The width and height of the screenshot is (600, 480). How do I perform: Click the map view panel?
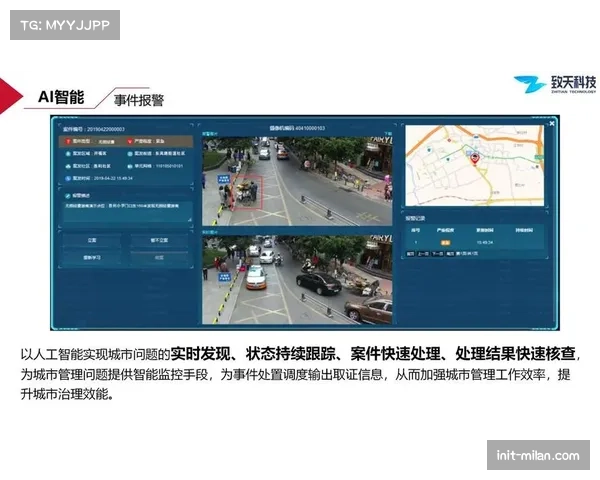coord(474,165)
